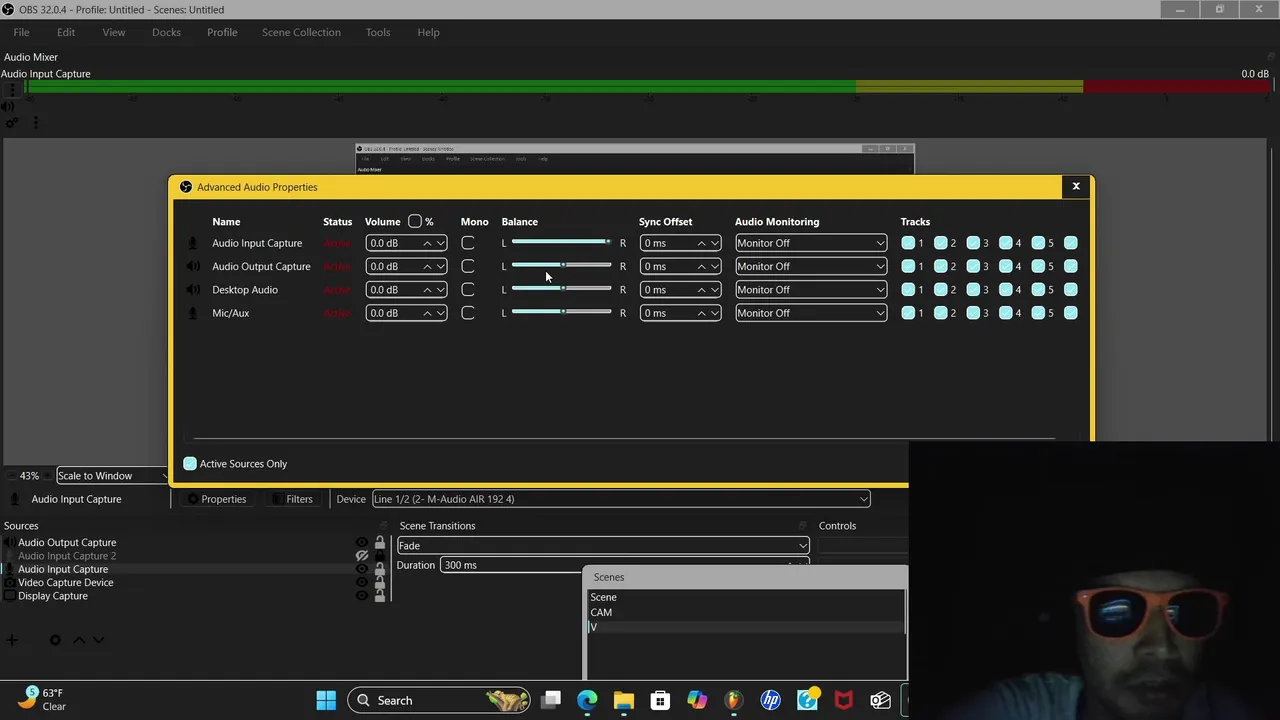Toggle lock for Audio Output Capture source
The height and width of the screenshot is (720, 1280).
tap(379, 543)
